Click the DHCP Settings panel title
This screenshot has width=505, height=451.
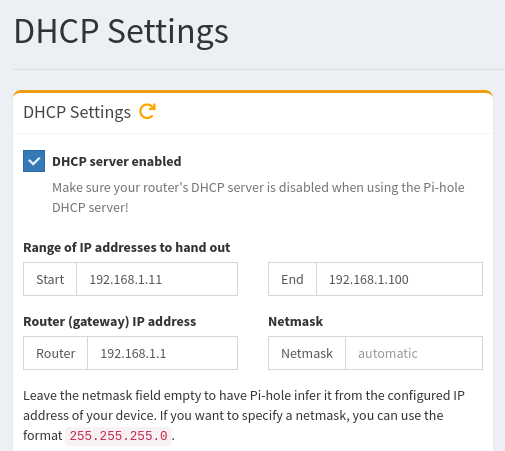[77, 112]
